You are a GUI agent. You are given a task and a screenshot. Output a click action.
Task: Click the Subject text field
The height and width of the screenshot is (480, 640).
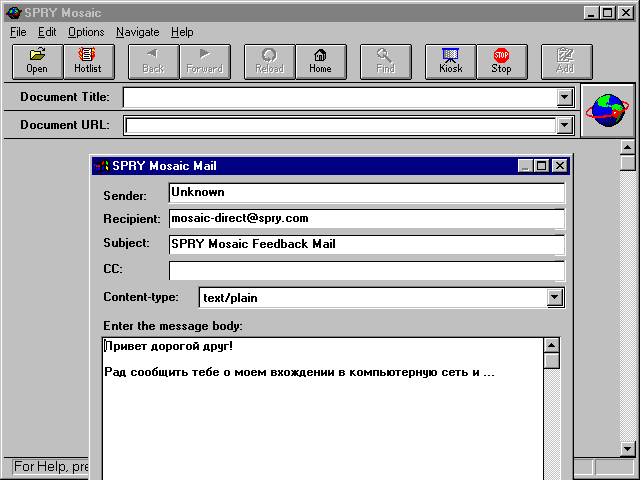click(365, 244)
